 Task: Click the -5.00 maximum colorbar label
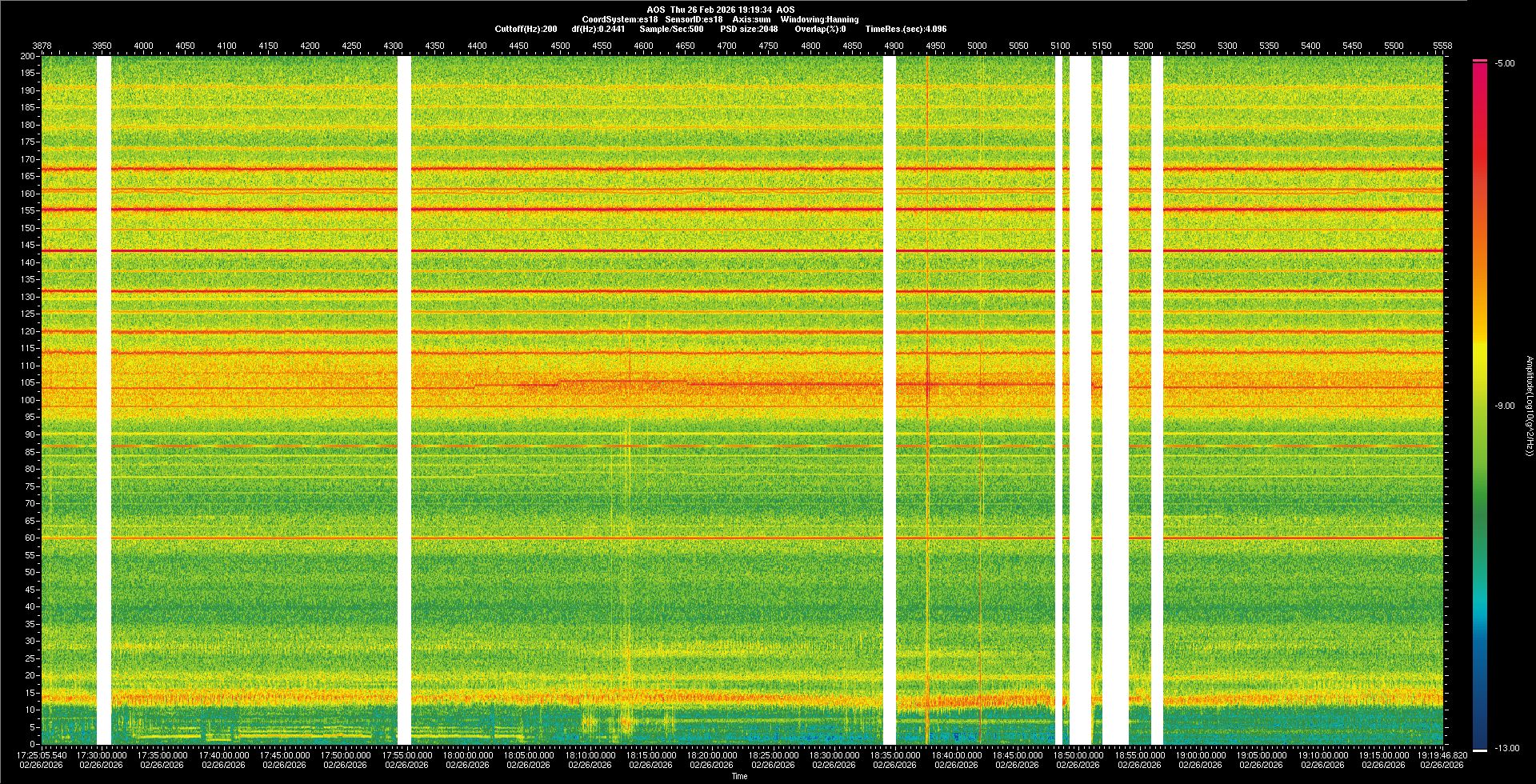tap(1505, 63)
